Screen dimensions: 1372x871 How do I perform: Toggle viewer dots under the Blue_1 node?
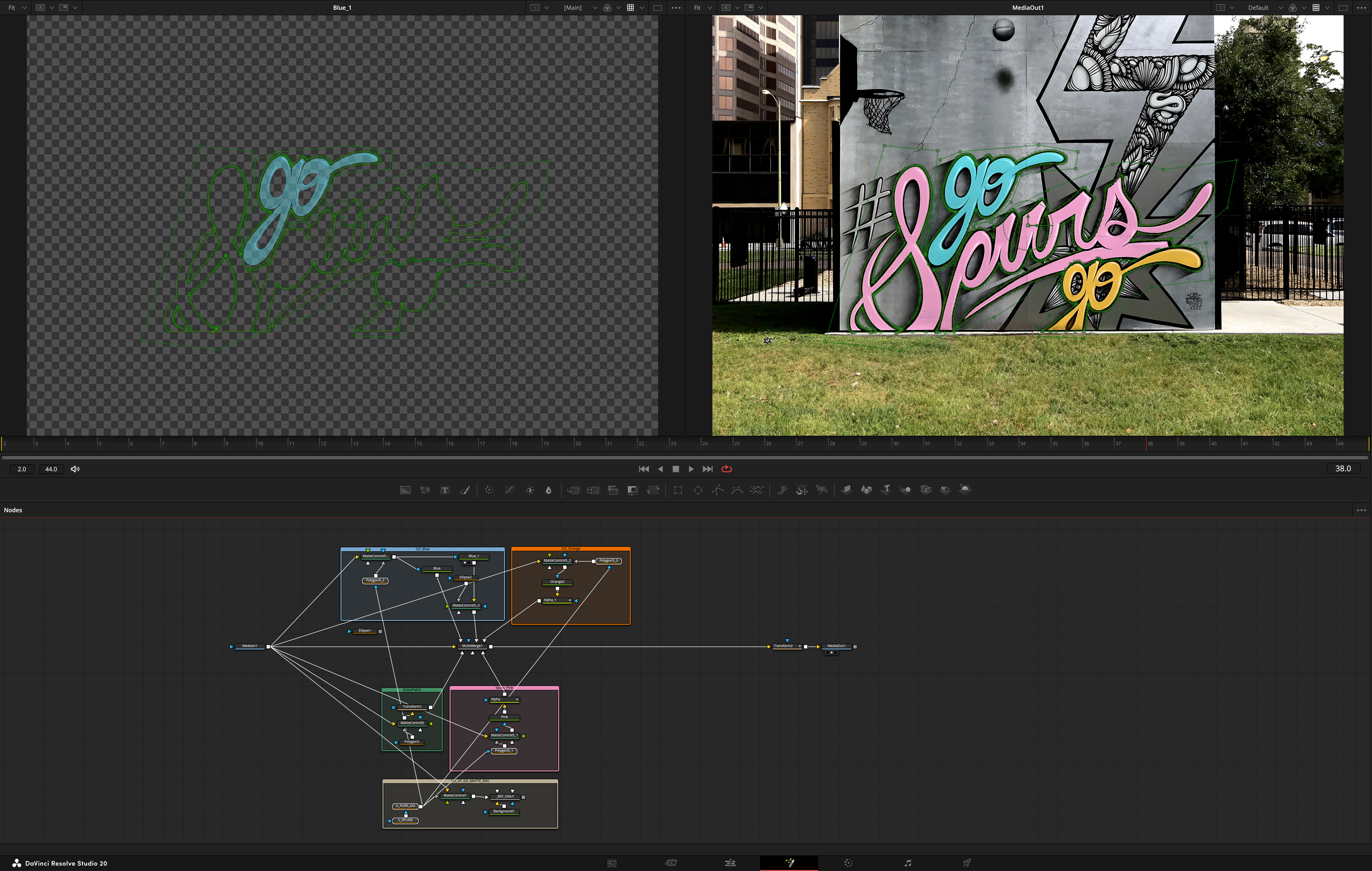(x=468, y=563)
